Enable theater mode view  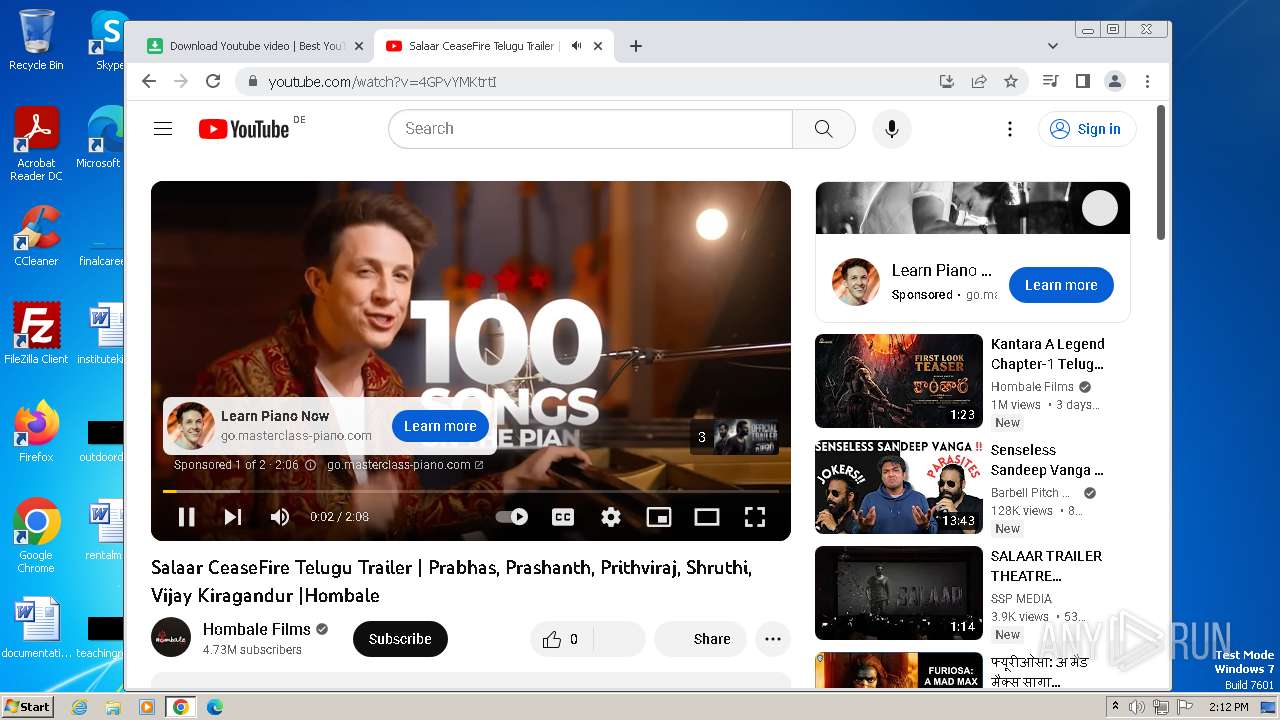tap(707, 517)
